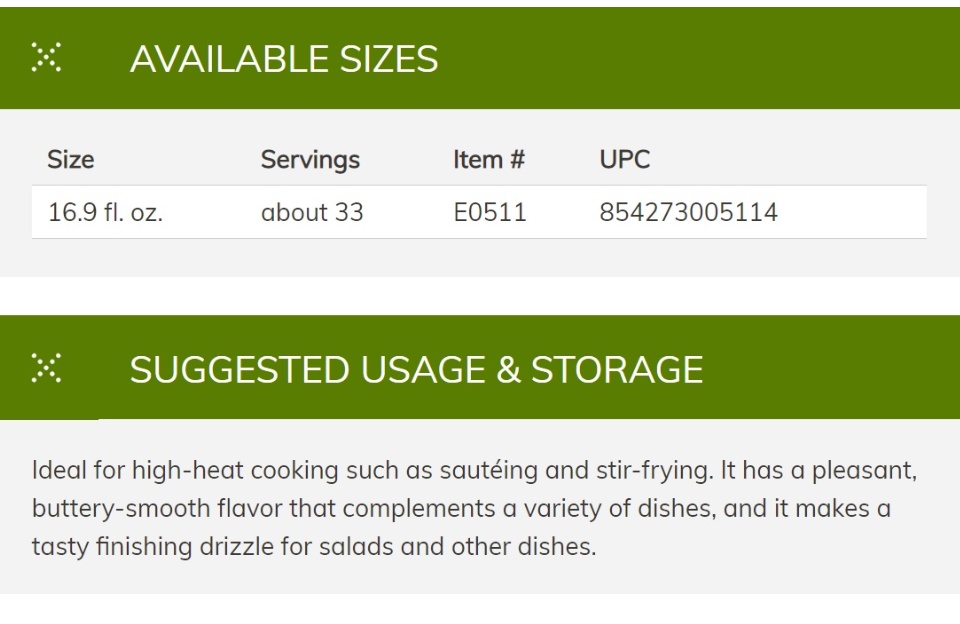Select the Servings column header
This screenshot has height=624, width=960.
[310, 160]
